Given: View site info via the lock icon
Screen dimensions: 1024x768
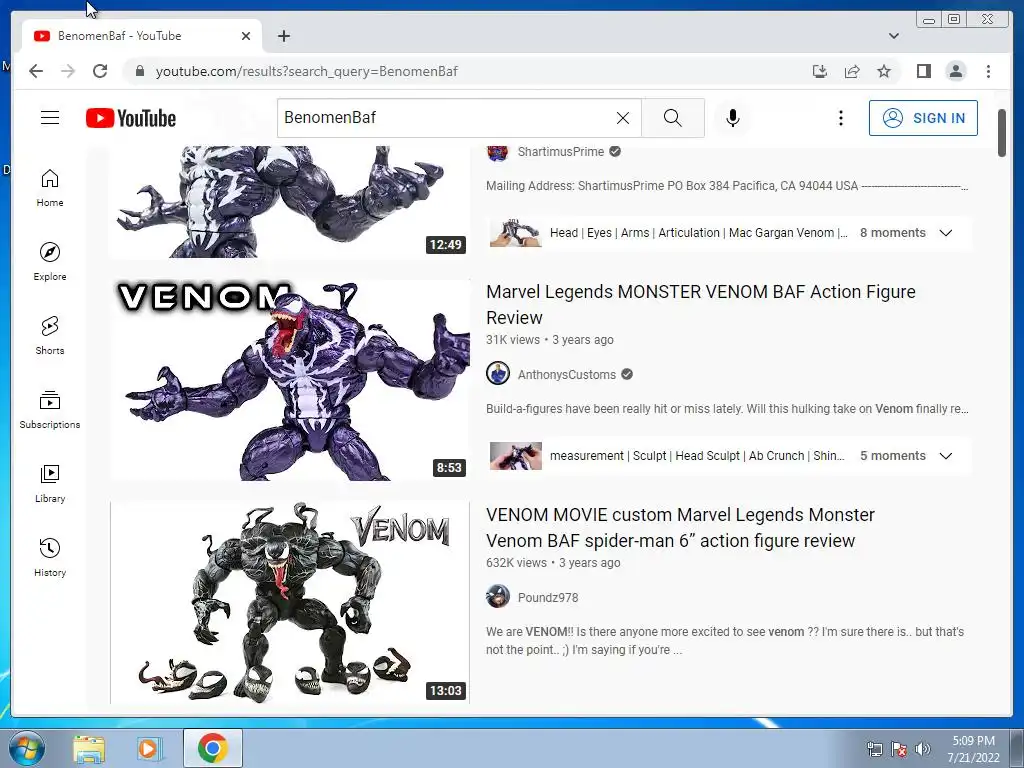Looking at the screenshot, I should click(x=139, y=71).
